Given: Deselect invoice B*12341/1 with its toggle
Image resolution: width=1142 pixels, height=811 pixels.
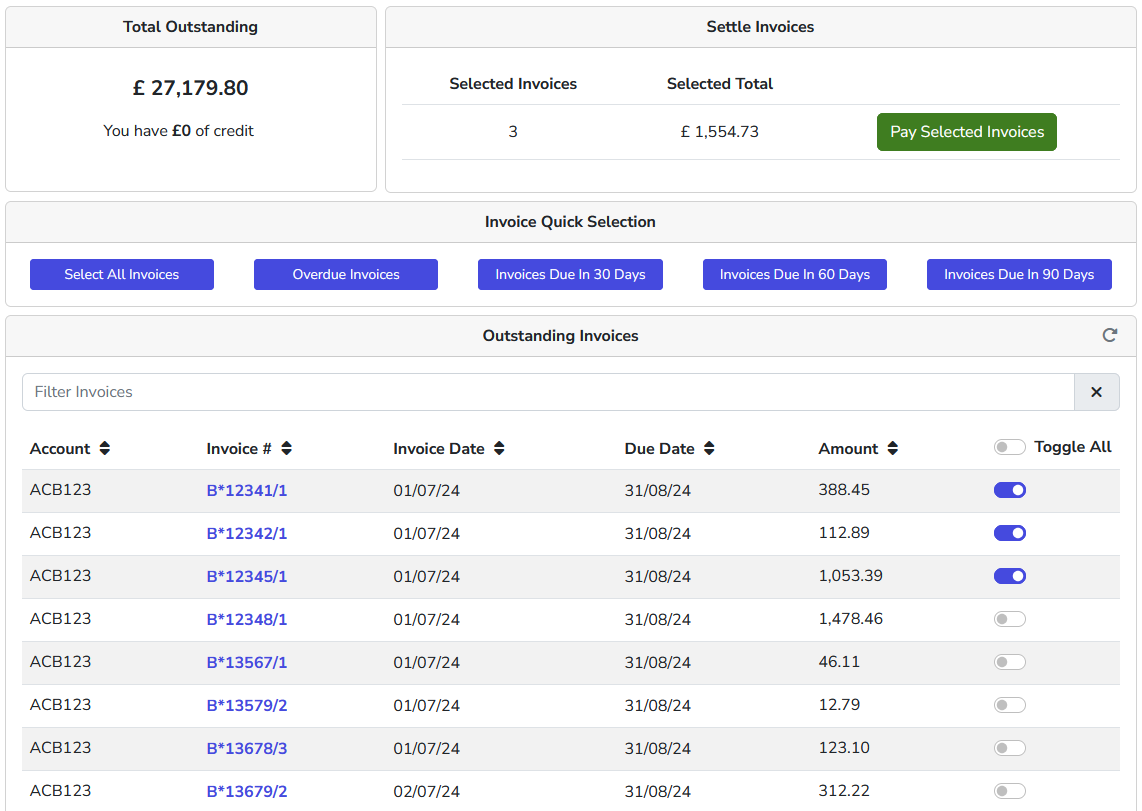Looking at the screenshot, I should pos(1009,490).
